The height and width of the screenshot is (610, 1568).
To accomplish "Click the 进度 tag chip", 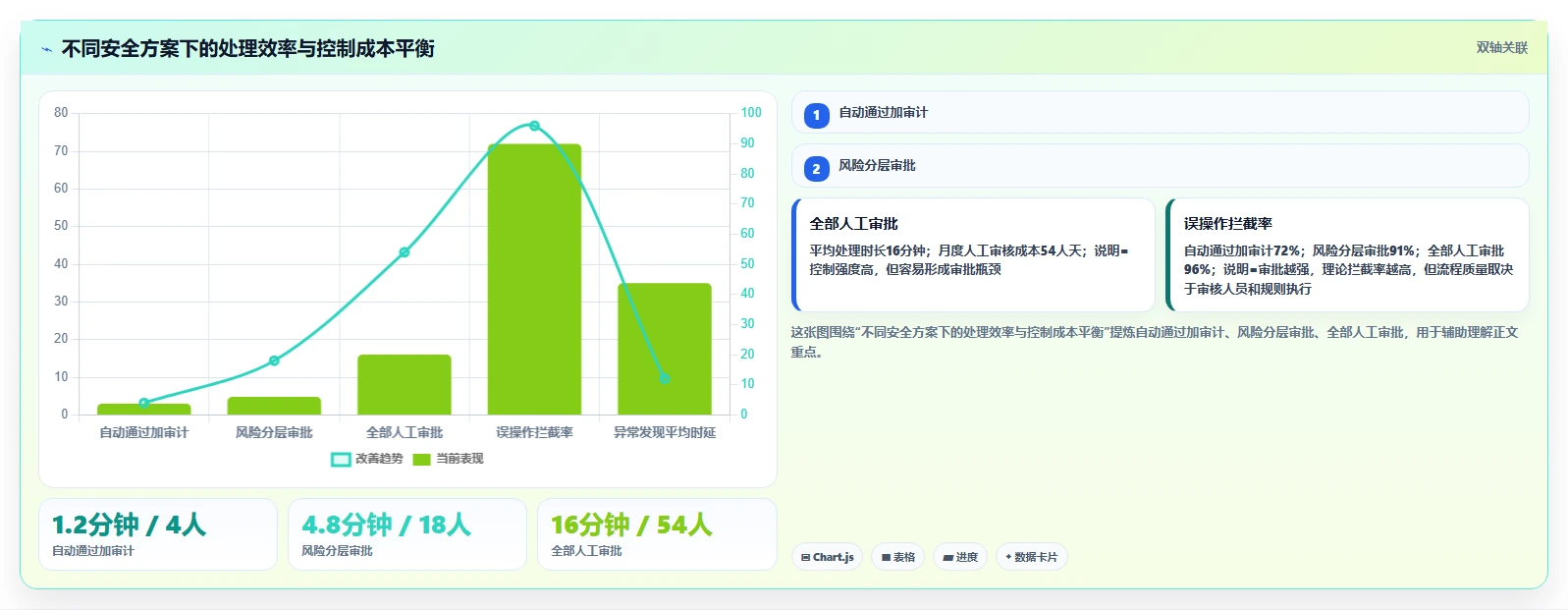I will click(960, 557).
